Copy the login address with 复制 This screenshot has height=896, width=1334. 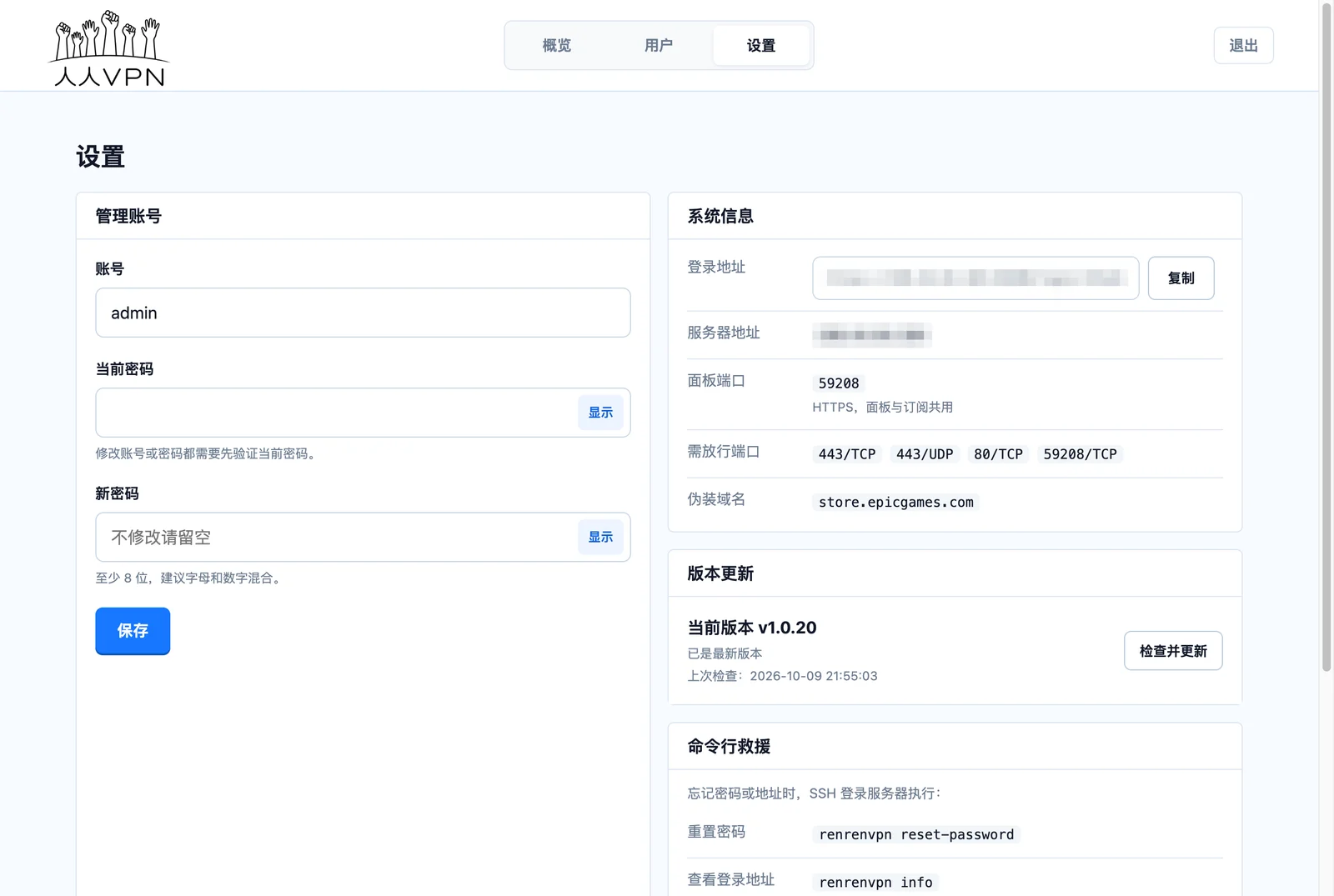1181,278
